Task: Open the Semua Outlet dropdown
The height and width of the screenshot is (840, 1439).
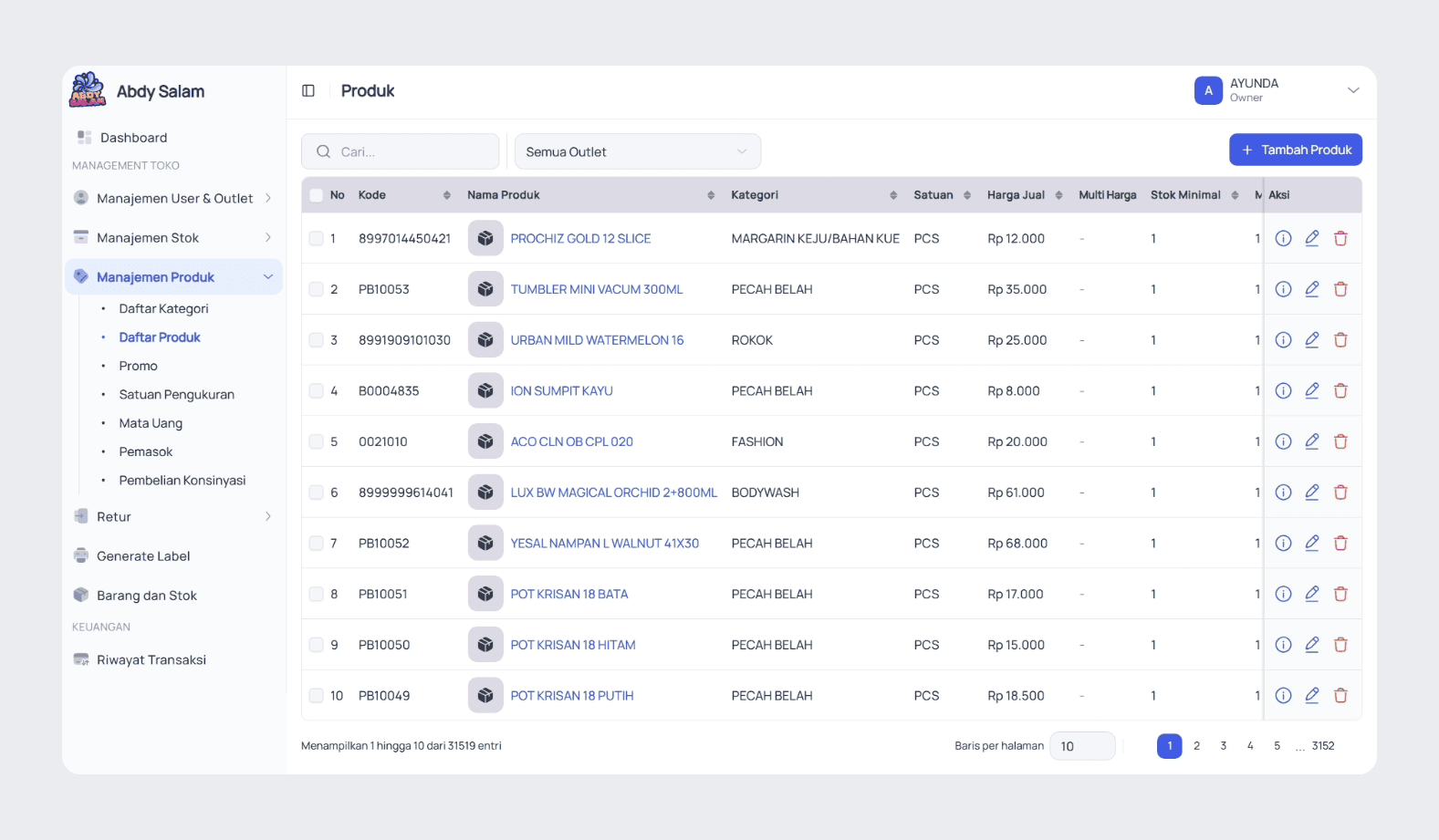Action: click(638, 151)
